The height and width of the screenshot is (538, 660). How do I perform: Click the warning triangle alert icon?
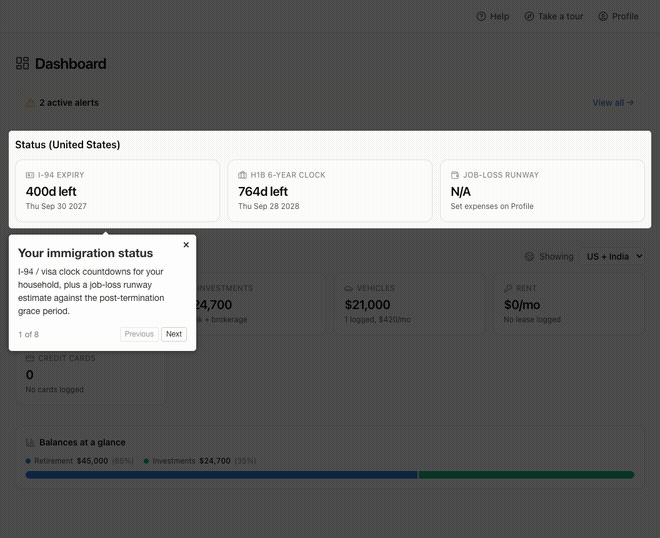30,103
